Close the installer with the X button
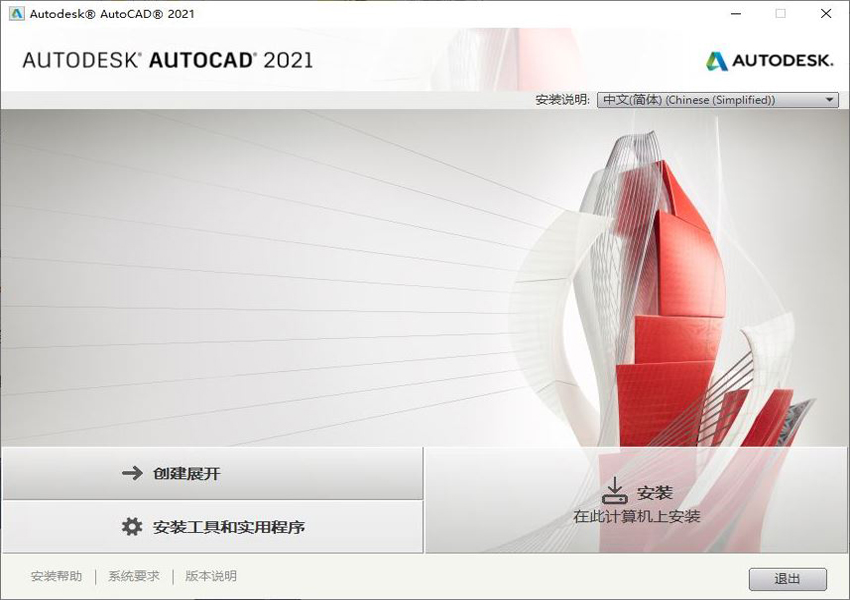Image resolution: width=850 pixels, height=600 pixels. (x=826, y=14)
